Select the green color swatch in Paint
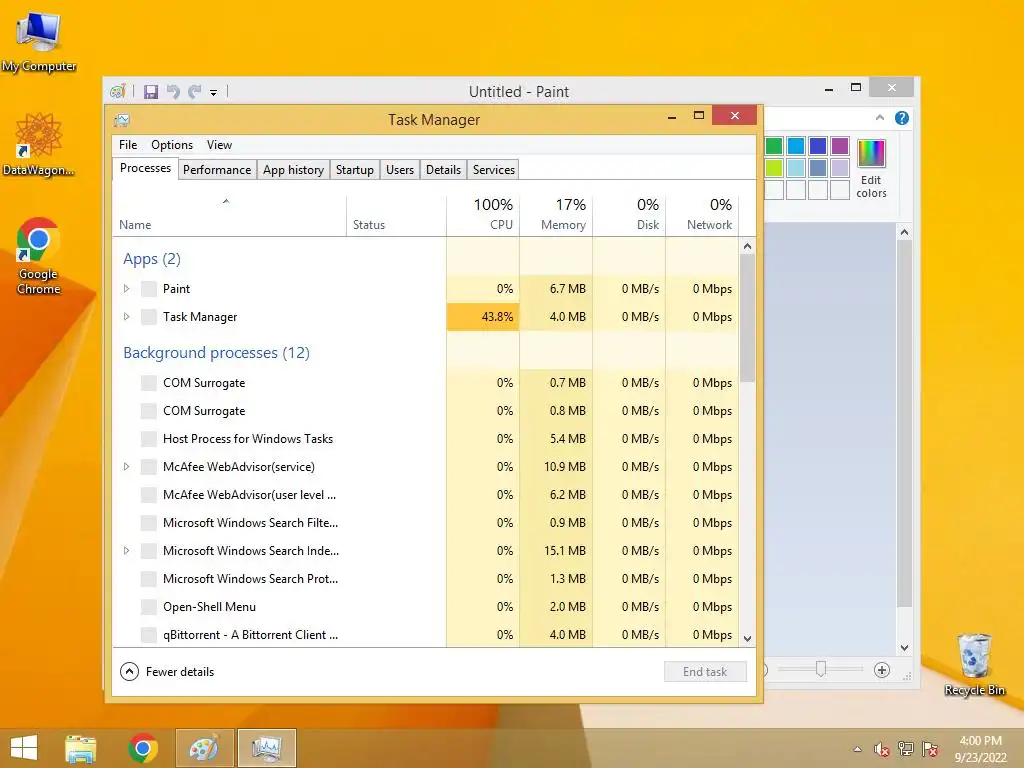The image size is (1024, 768). click(x=774, y=146)
